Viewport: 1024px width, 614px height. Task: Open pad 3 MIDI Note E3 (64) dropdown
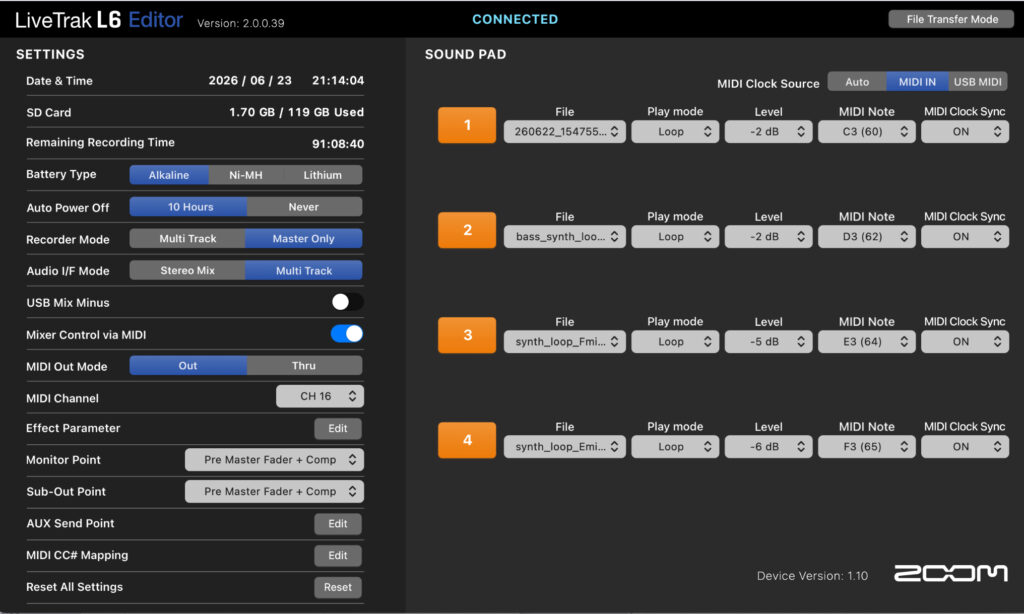[866, 342]
